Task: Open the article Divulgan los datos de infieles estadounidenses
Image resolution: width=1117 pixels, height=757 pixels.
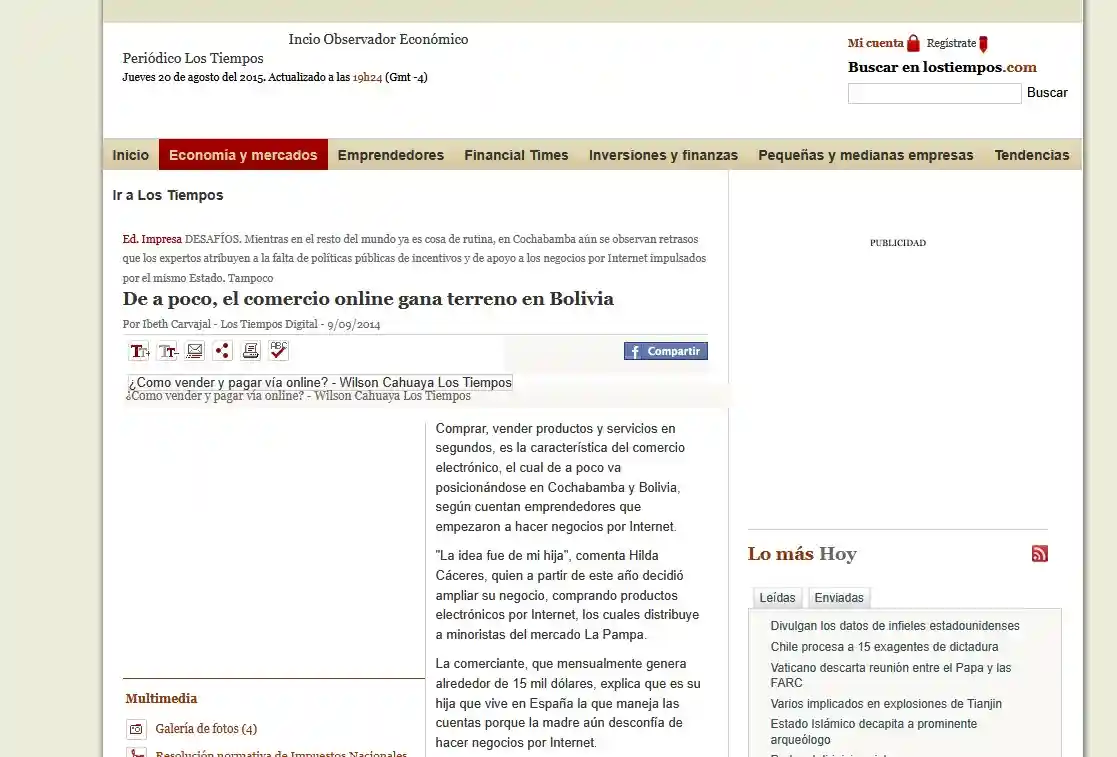Action: tap(895, 625)
